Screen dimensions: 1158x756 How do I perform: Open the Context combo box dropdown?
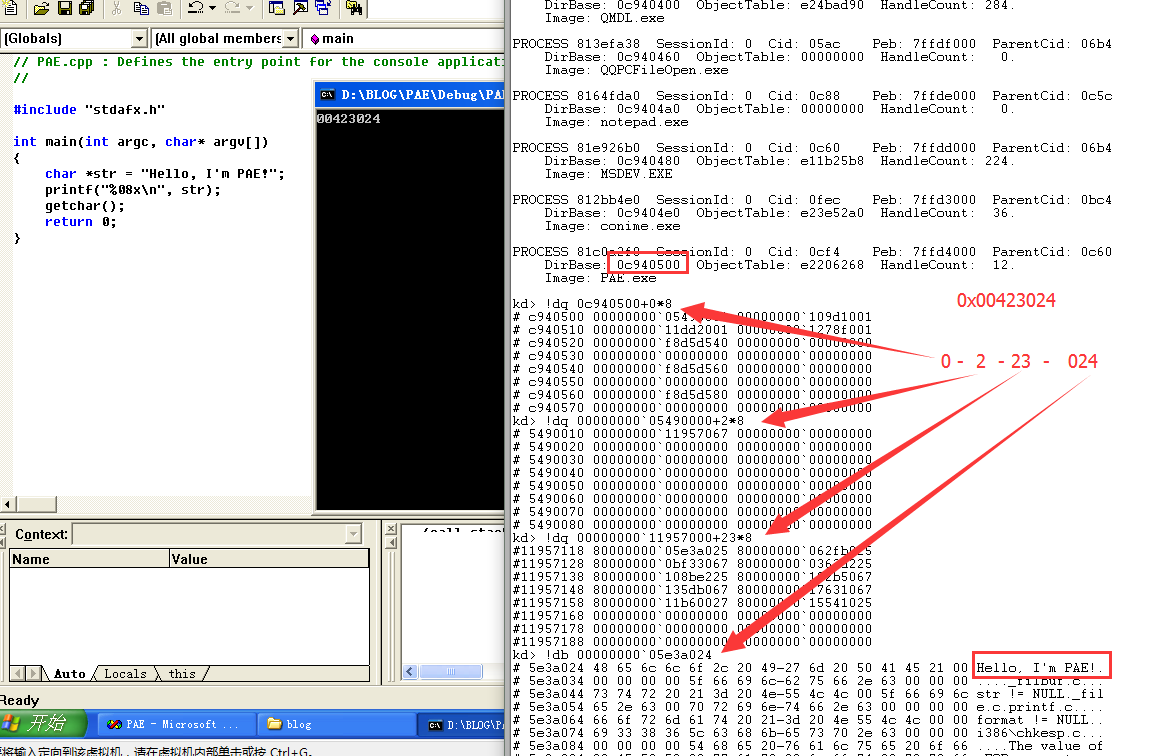pos(353,534)
